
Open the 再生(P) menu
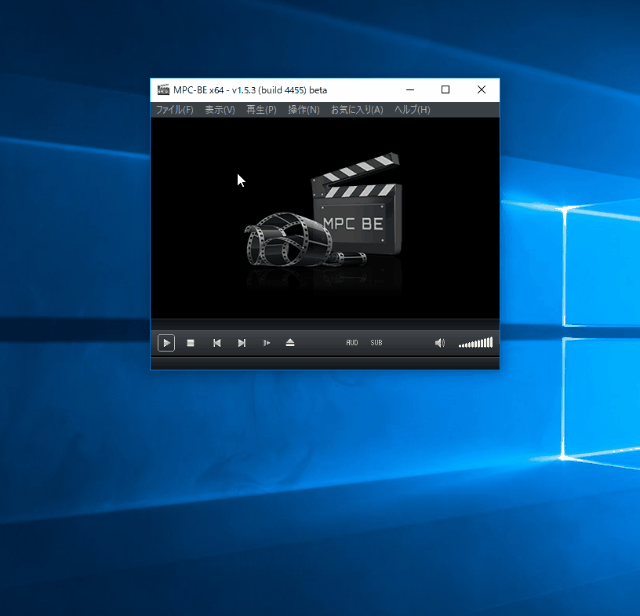coord(261,110)
